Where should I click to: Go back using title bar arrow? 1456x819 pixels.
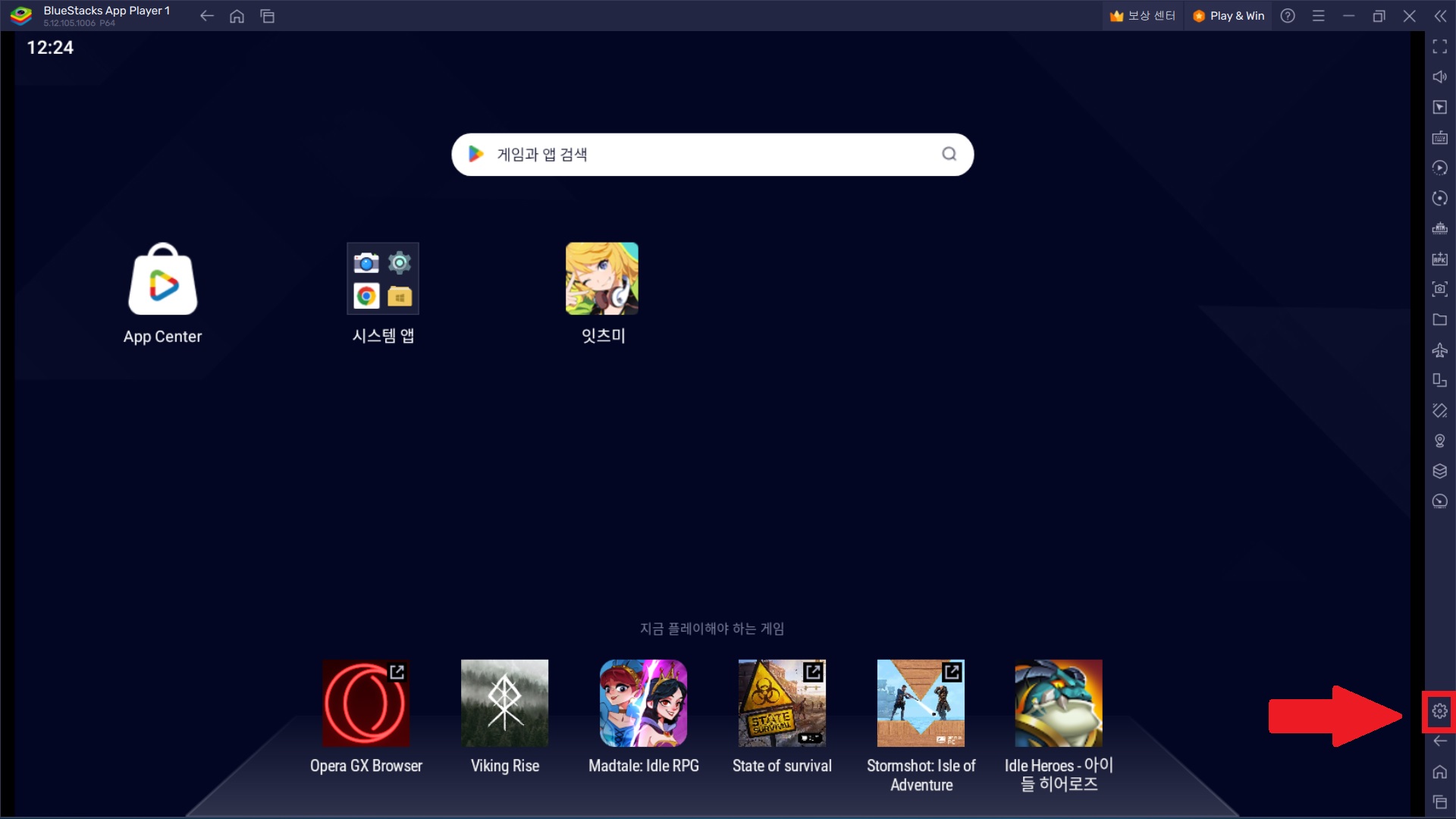[x=207, y=16]
